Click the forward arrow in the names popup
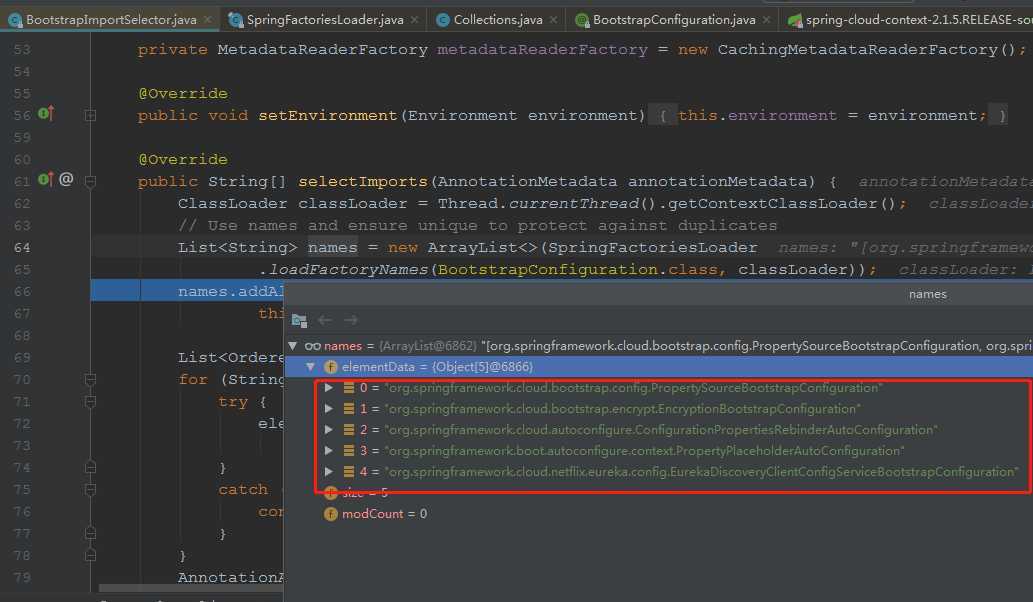Image resolution: width=1033 pixels, height=602 pixels. click(x=350, y=320)
